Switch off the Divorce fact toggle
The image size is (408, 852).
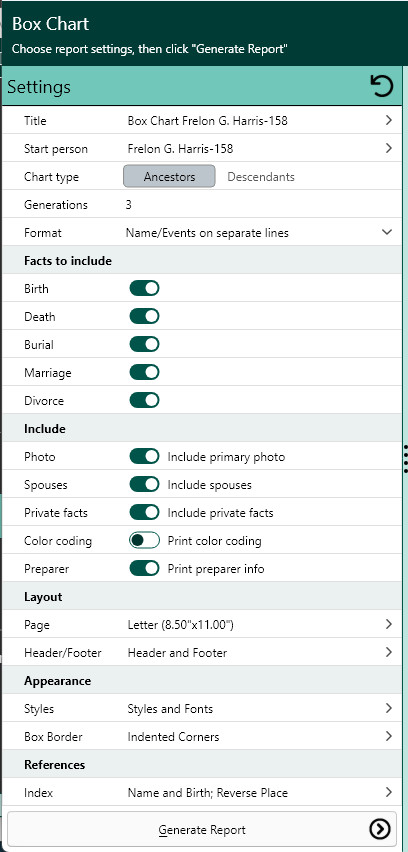tap(145, 400)
